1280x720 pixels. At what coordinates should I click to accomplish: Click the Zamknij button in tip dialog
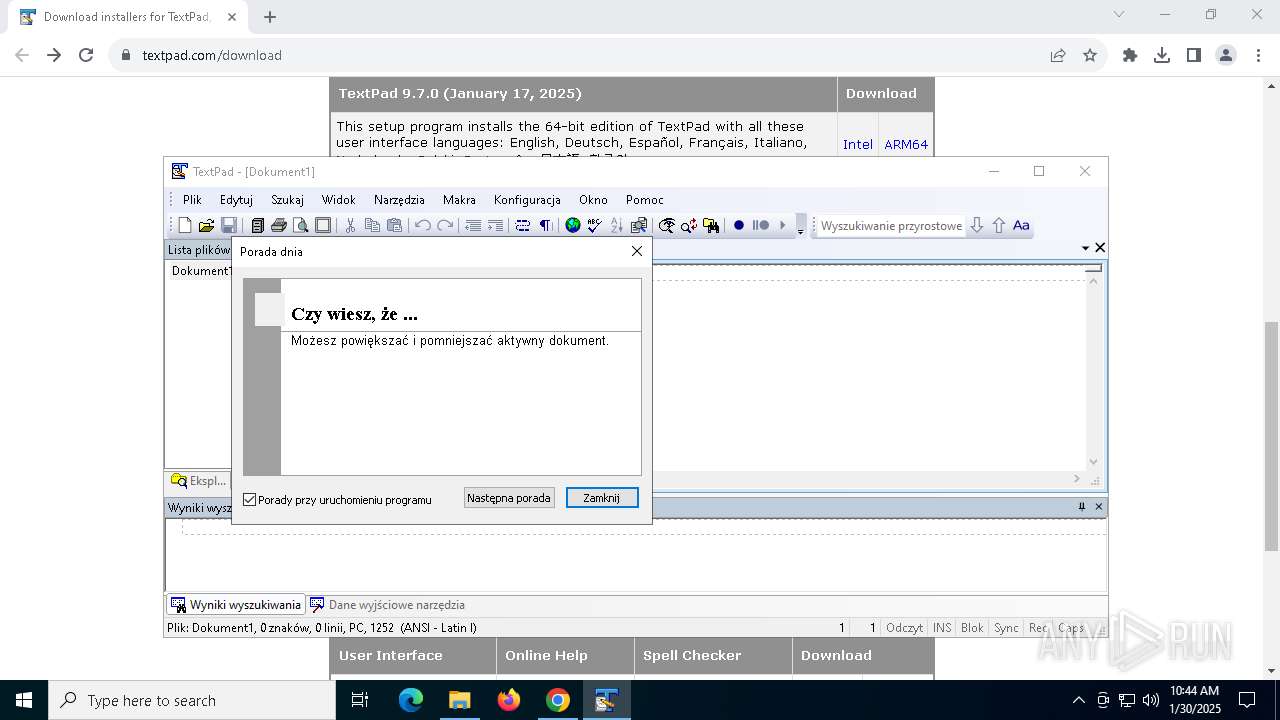tap(602, 497)
